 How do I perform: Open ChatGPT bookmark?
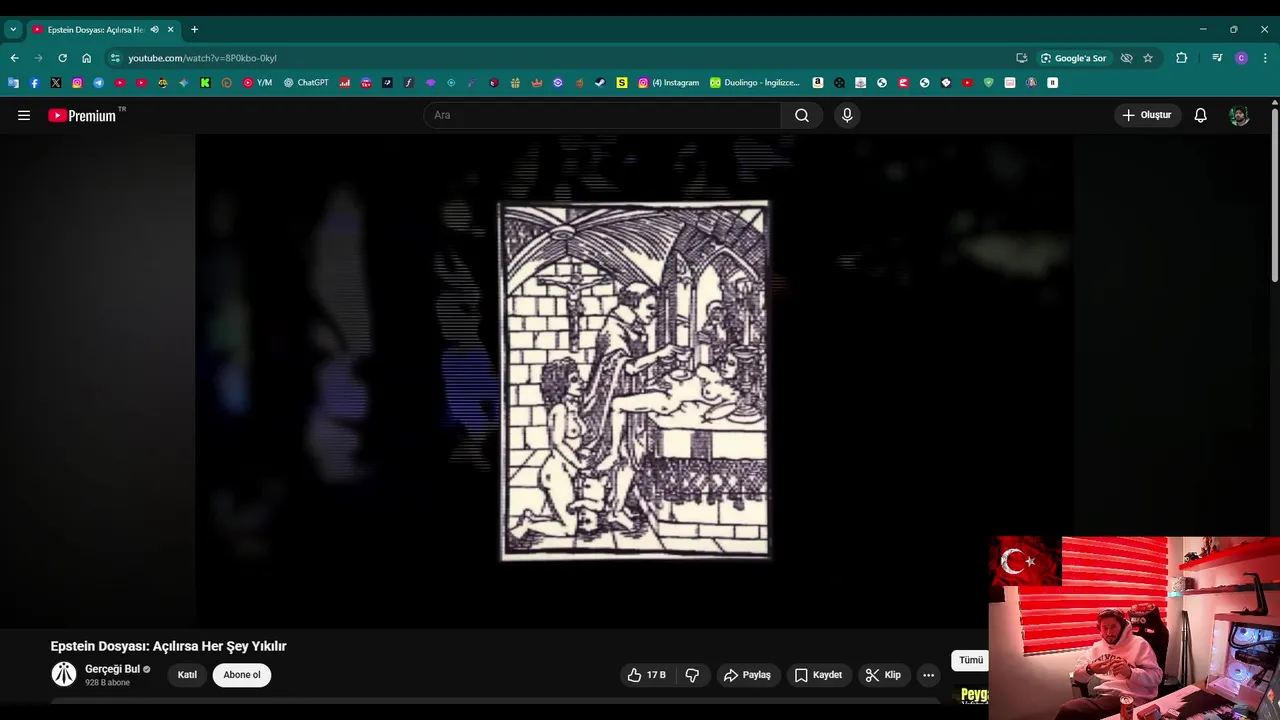click(306, 83)
